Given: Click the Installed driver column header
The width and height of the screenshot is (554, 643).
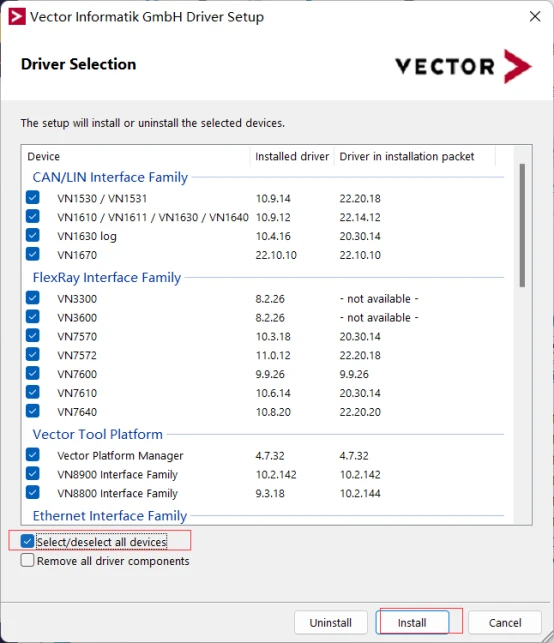Looking at the screenshot, I should point(292,156).
